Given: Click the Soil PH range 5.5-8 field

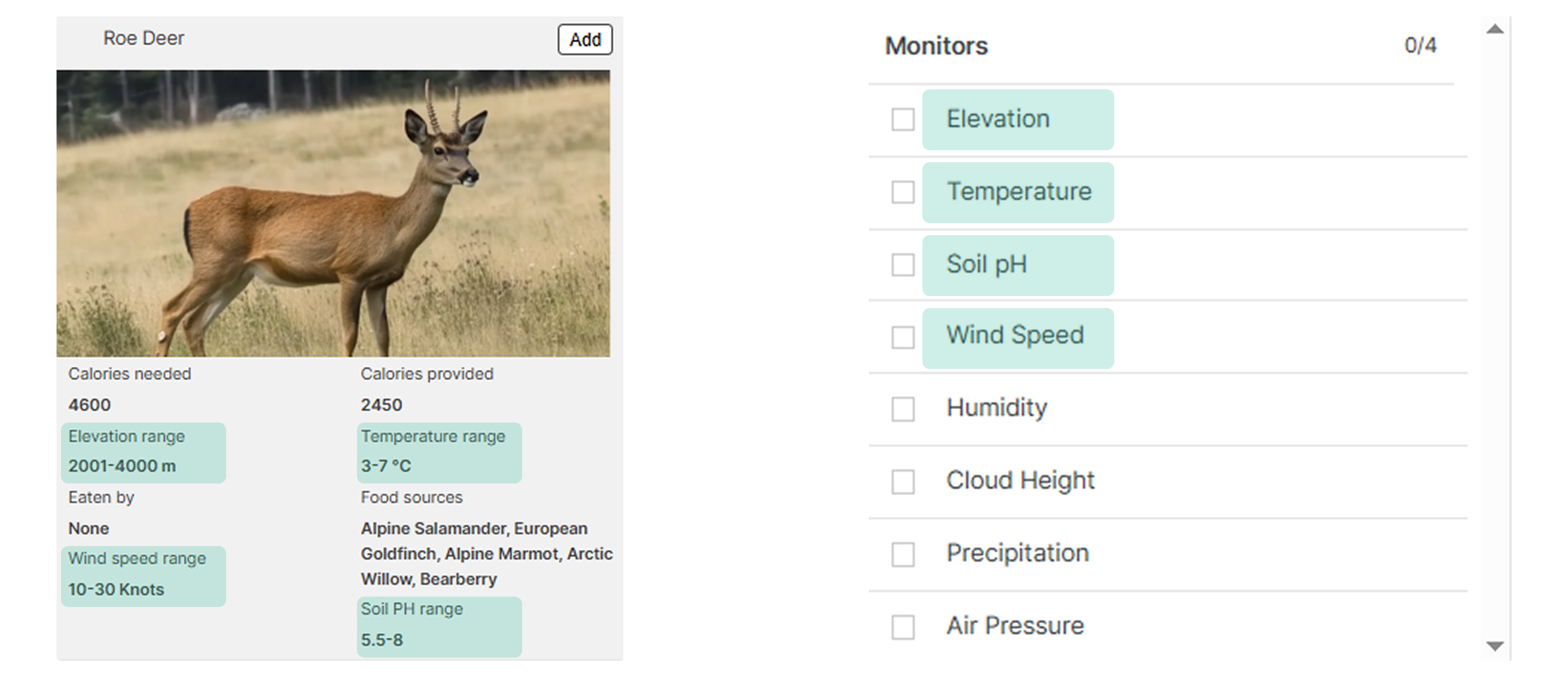Looking at the screenshot, I should pos(439,626).
